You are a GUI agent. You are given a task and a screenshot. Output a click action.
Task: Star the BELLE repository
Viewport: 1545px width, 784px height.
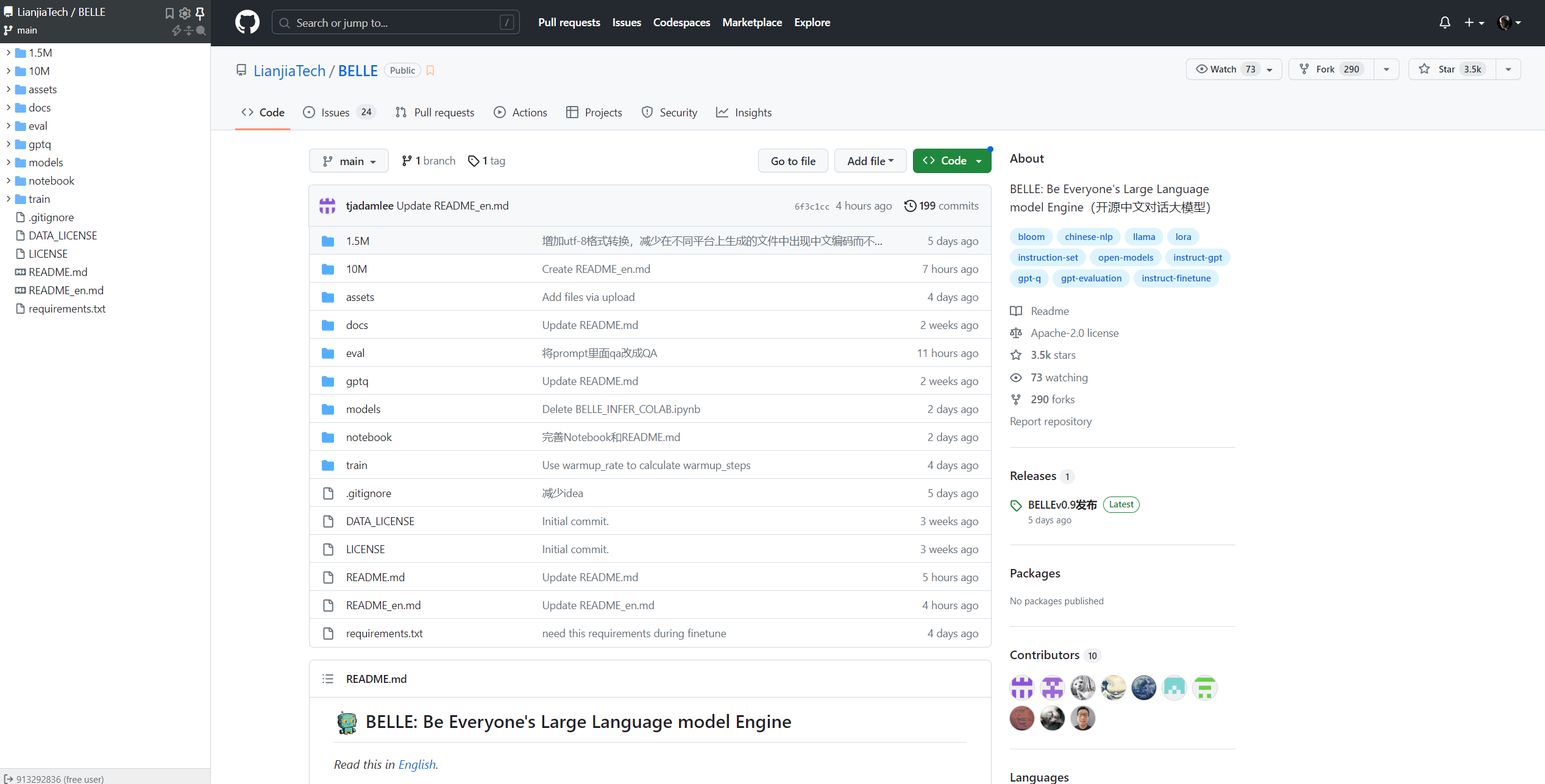point(1452,69)
